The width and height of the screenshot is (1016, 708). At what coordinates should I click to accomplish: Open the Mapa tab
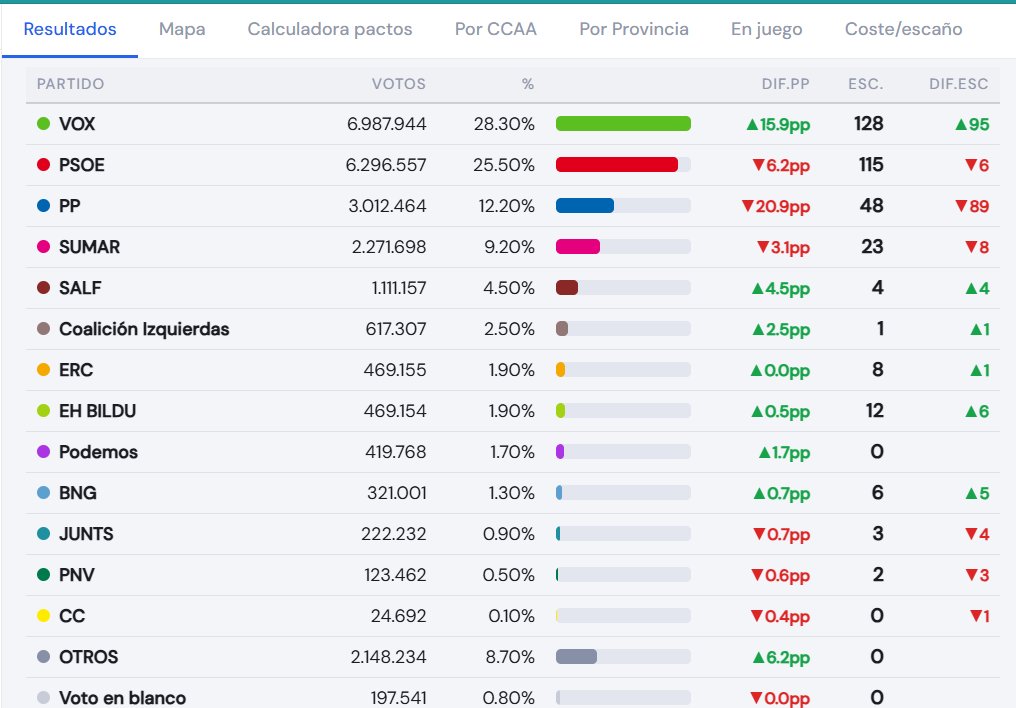tap(182, 29)
